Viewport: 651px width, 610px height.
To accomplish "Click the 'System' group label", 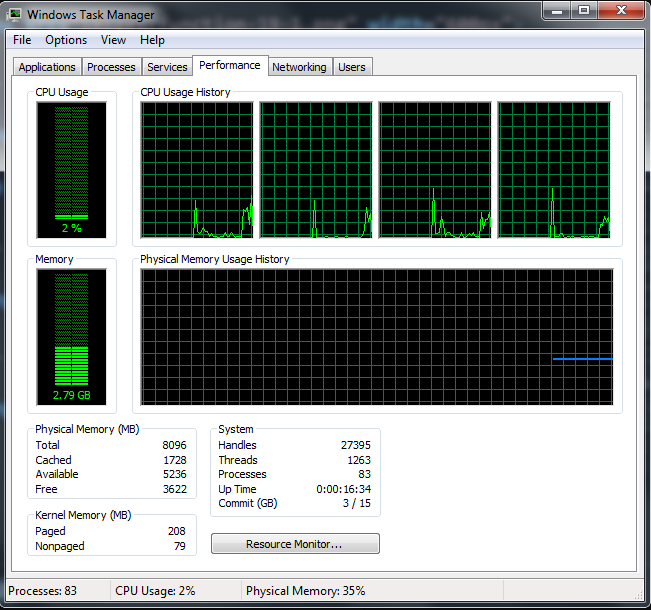I will pos(236,429).
